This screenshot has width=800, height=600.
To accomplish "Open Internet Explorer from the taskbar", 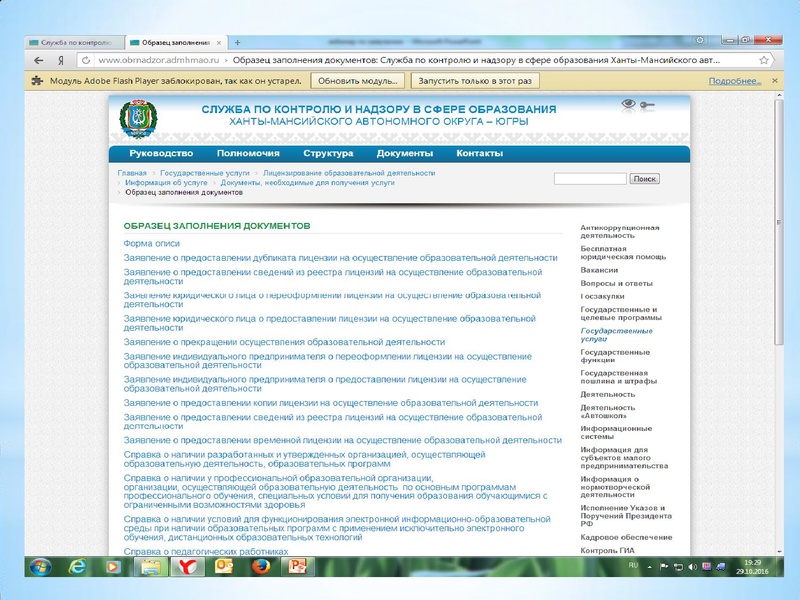I will tap(78, 566).
